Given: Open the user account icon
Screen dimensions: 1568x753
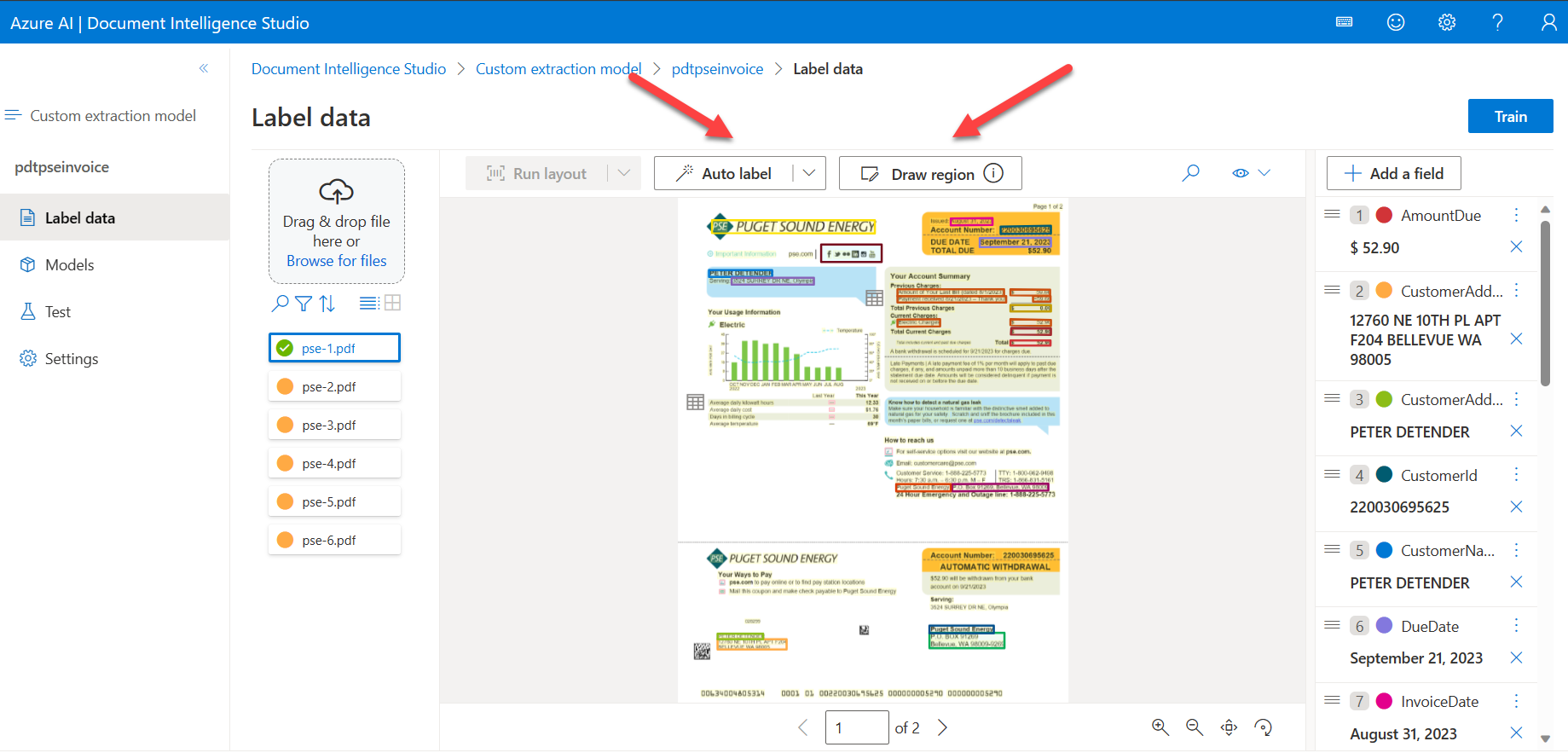Looking at the screenshot, I should click(x=1549, y=22).
